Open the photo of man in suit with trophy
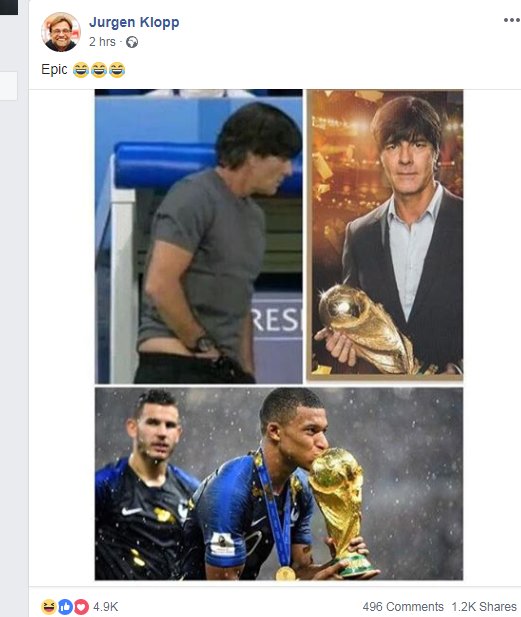This screenshot has width=521, height=617. pos(385,235)
